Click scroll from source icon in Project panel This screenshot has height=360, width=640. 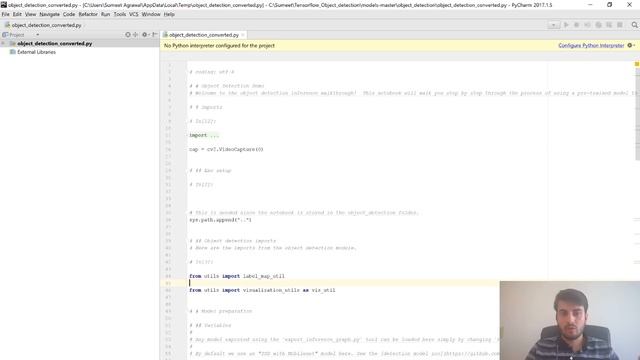(x=128, y=35)
